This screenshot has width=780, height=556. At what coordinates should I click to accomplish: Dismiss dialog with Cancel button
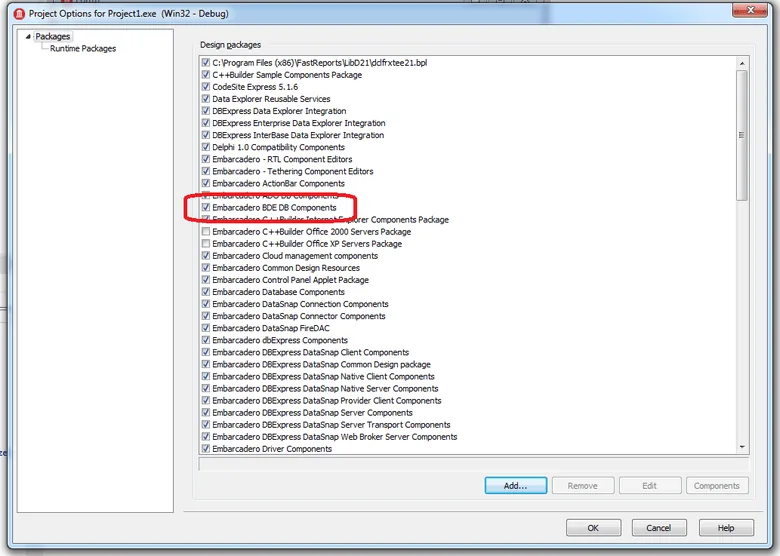pyautogui.click(x=659, y=528)
